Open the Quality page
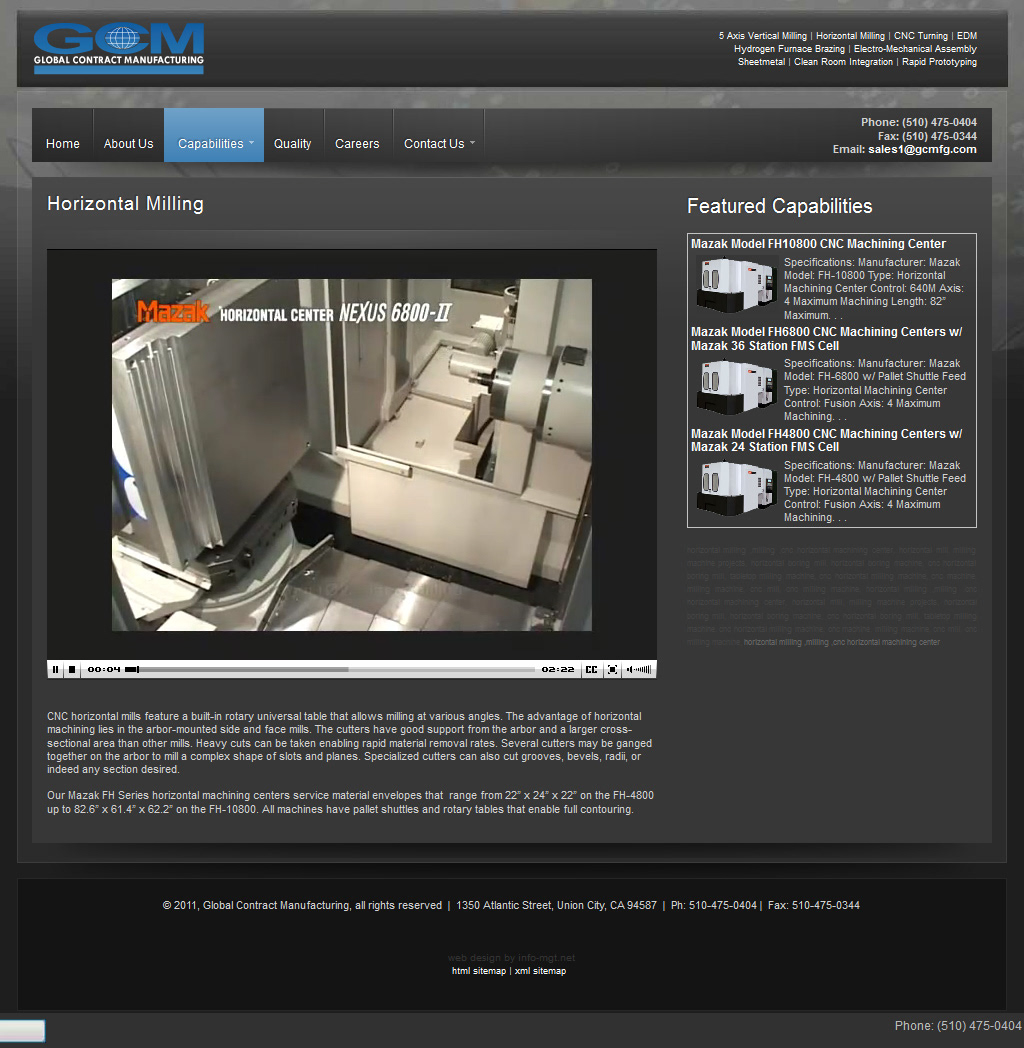Image resolution: width=1024 pixels, height=1048 pixels. pyautogui.click(x=293, y=144)
